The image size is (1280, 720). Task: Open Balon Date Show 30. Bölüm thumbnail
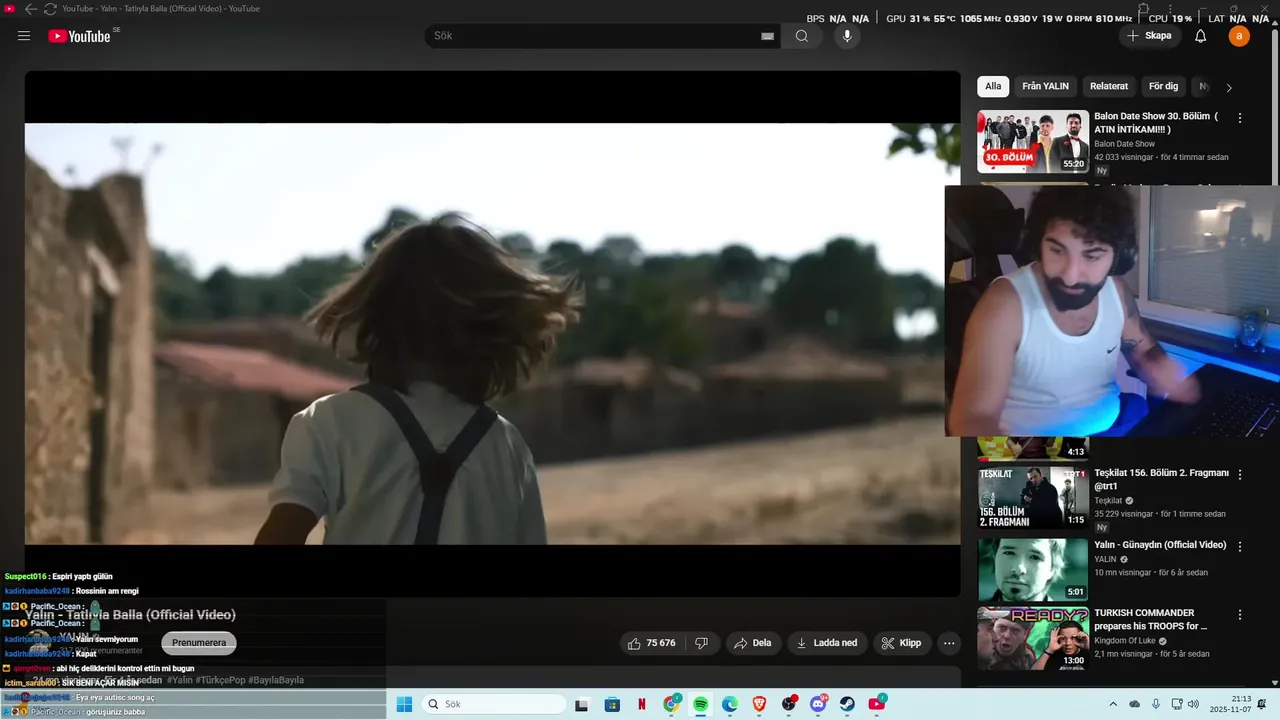click(x=1033, y=141)
